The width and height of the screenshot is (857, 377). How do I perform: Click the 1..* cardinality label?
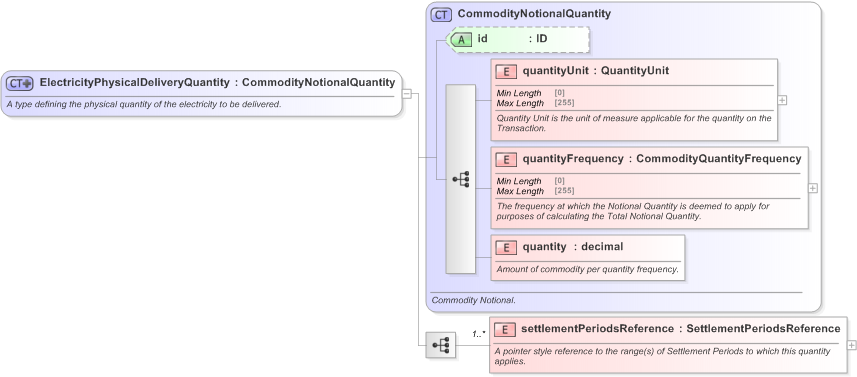479,333
